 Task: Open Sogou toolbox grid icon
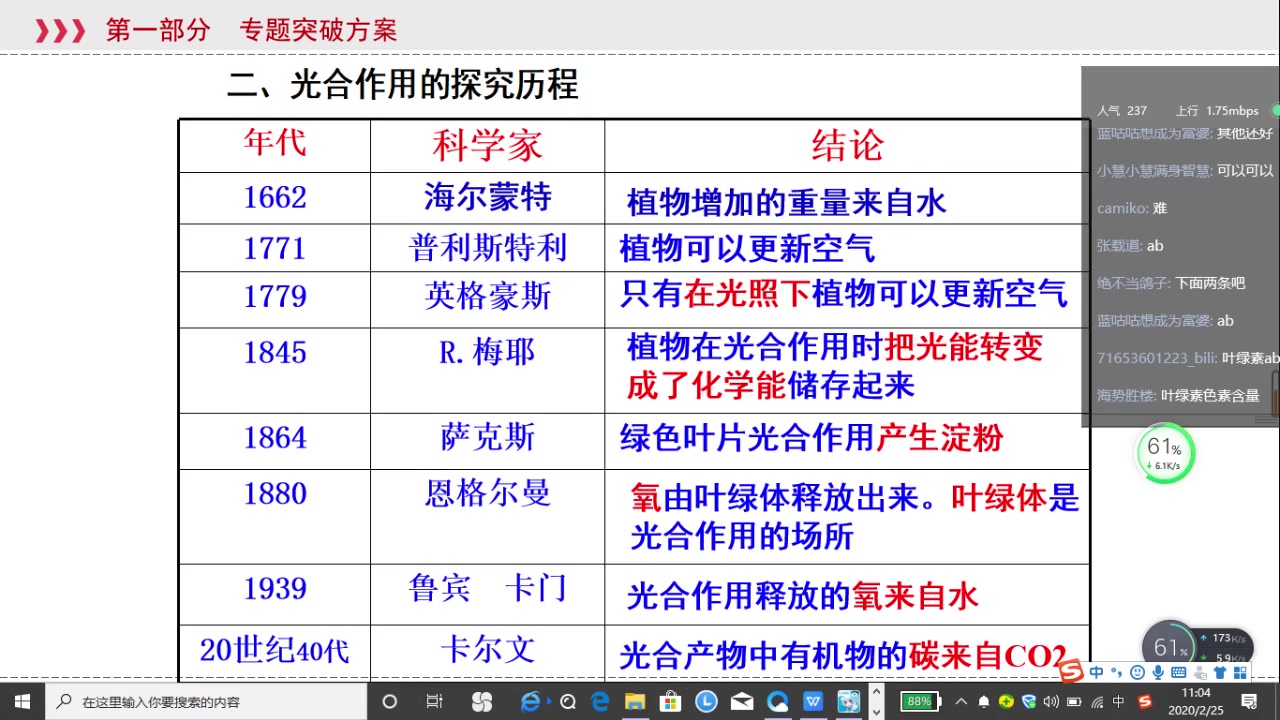click(x=1241, y=672)
